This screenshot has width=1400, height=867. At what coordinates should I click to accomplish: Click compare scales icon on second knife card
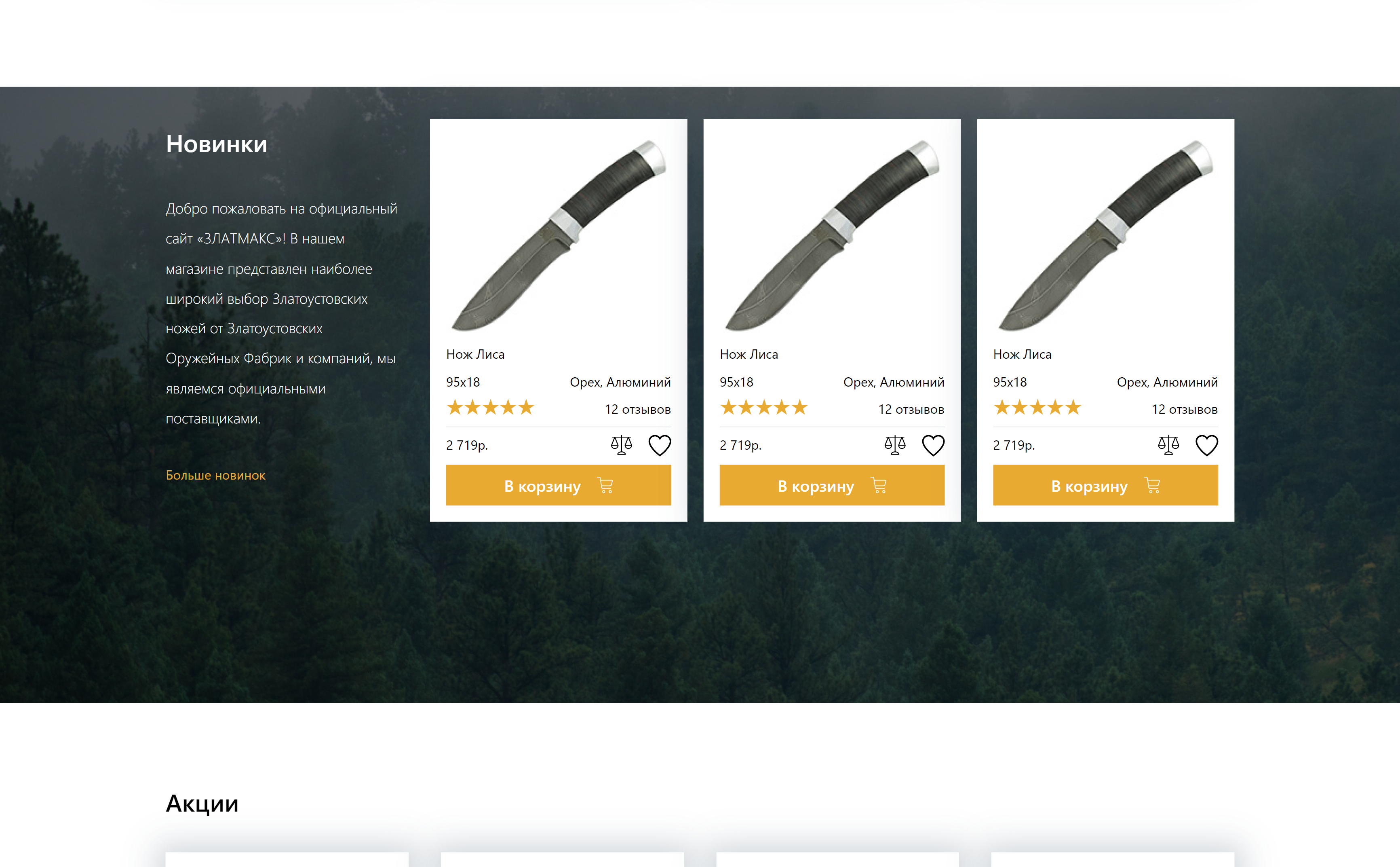pyautogui.click(x=894, y=445)
